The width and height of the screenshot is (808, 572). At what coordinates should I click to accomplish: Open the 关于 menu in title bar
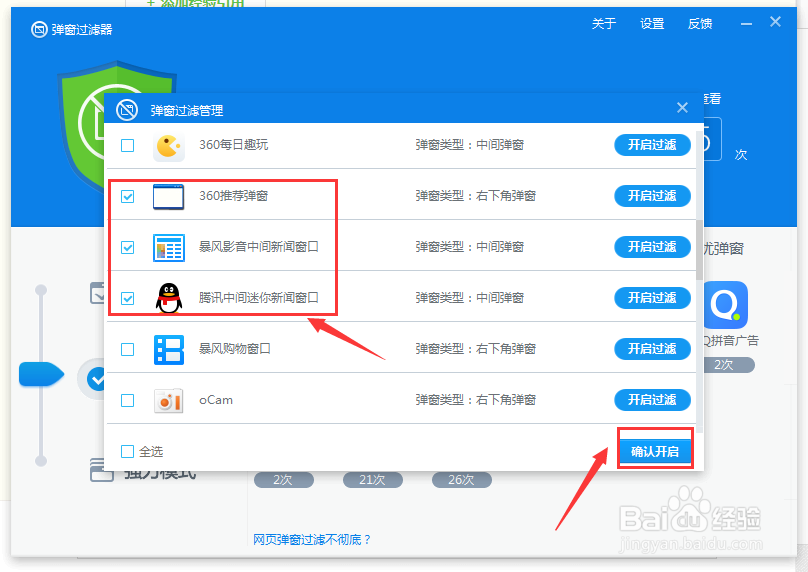click(x=604, y=24)
